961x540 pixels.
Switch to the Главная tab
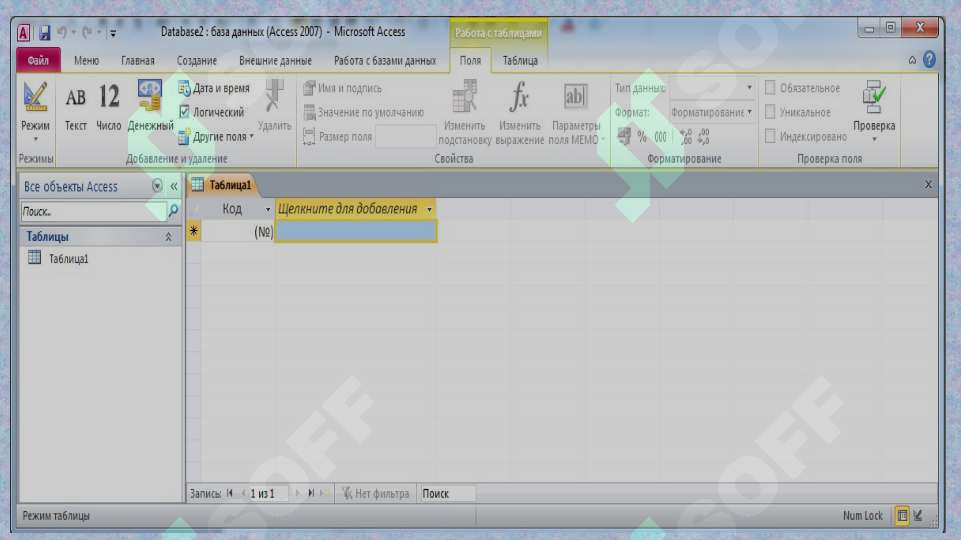[x=138, y=61]
